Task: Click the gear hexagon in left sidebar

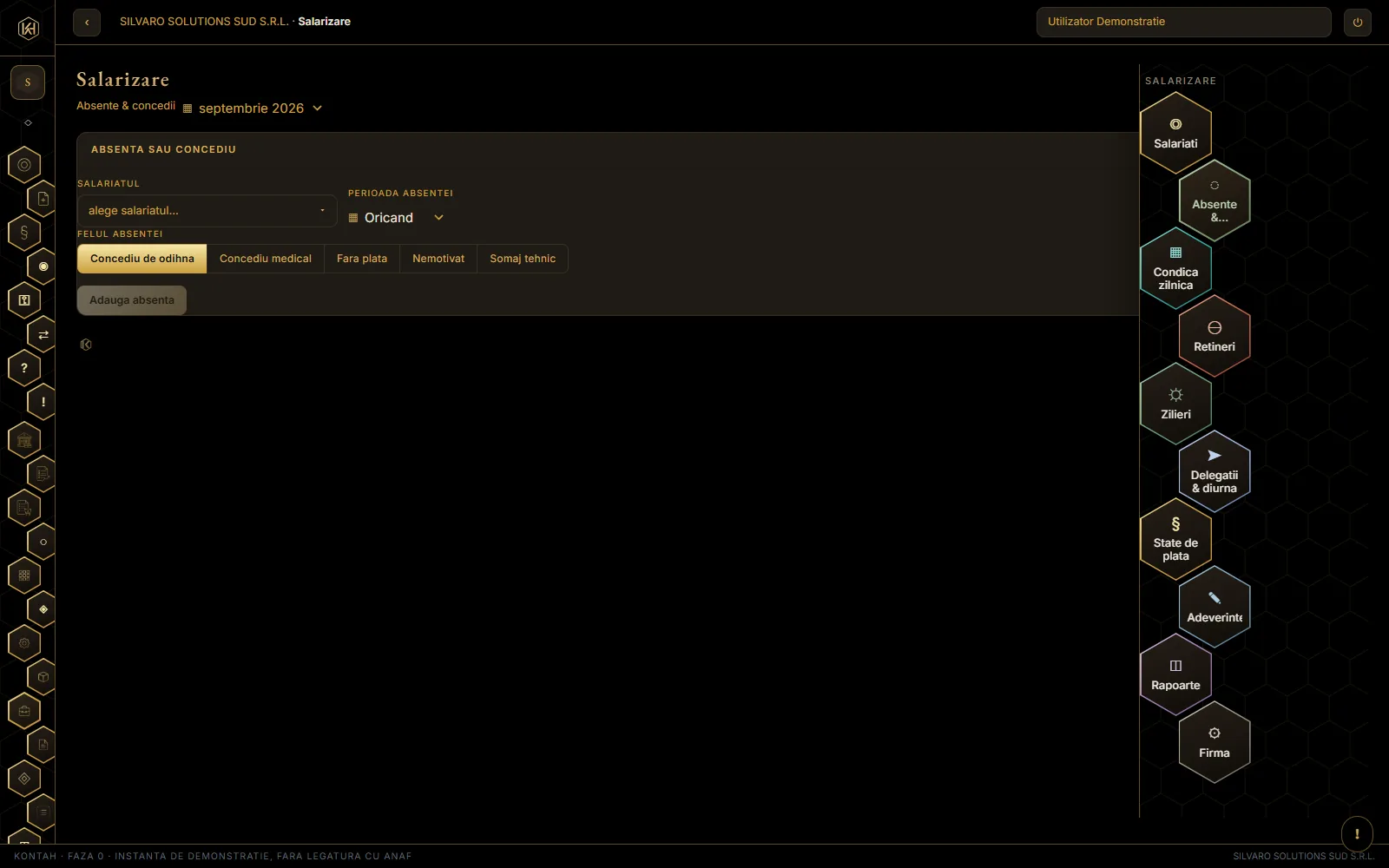Action: coord(24,643)
